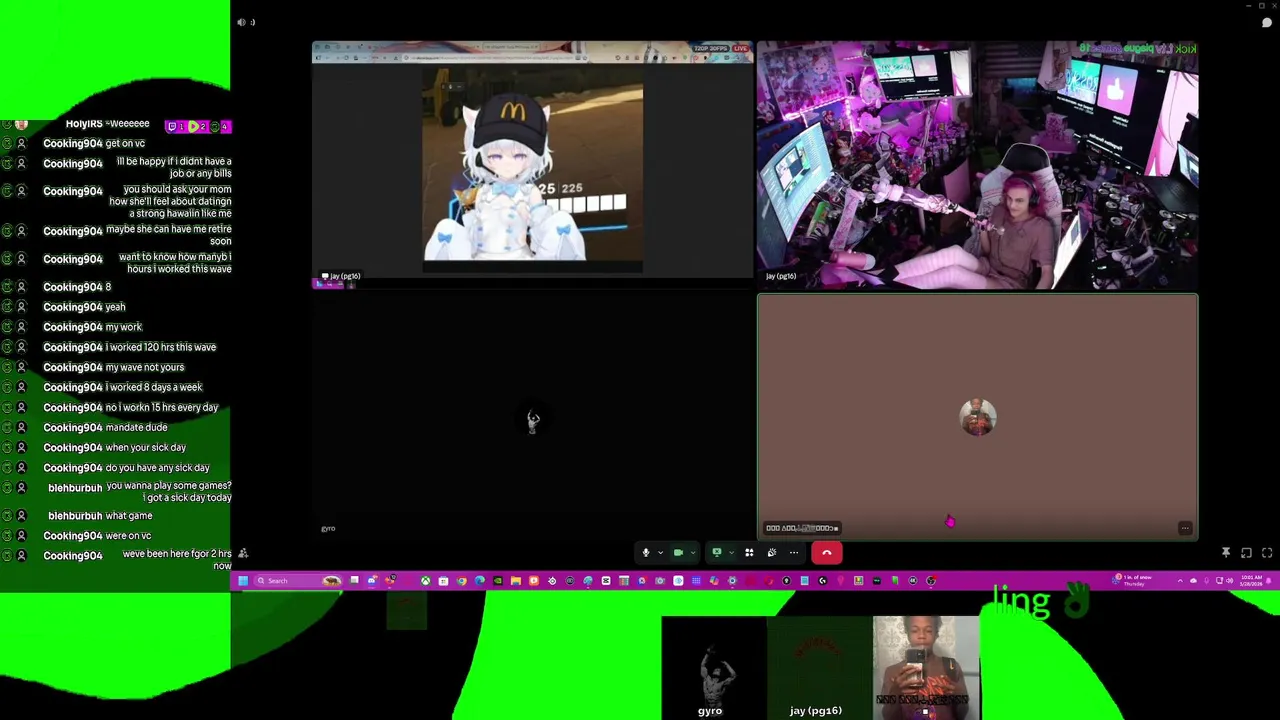The width and height of the screenshot is (1280, 720).
Task: Click gyro's avatar in his tile
Action: 533,421
